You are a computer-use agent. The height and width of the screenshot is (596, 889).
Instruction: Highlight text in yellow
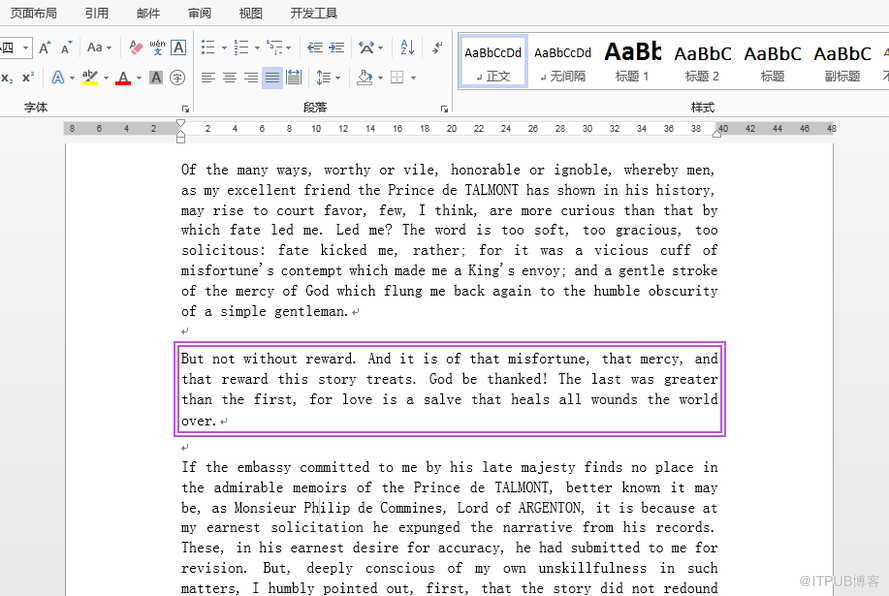click(90, 78)
